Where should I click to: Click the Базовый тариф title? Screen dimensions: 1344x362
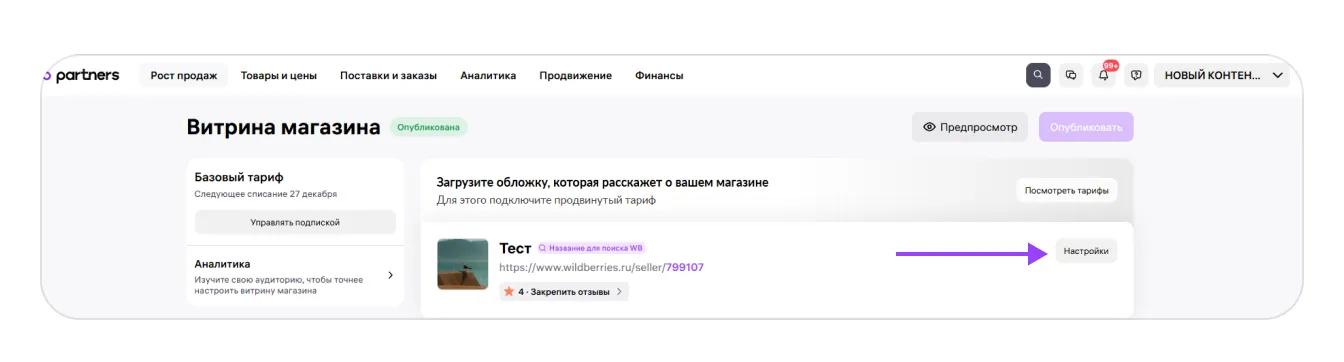coord(239,177)
